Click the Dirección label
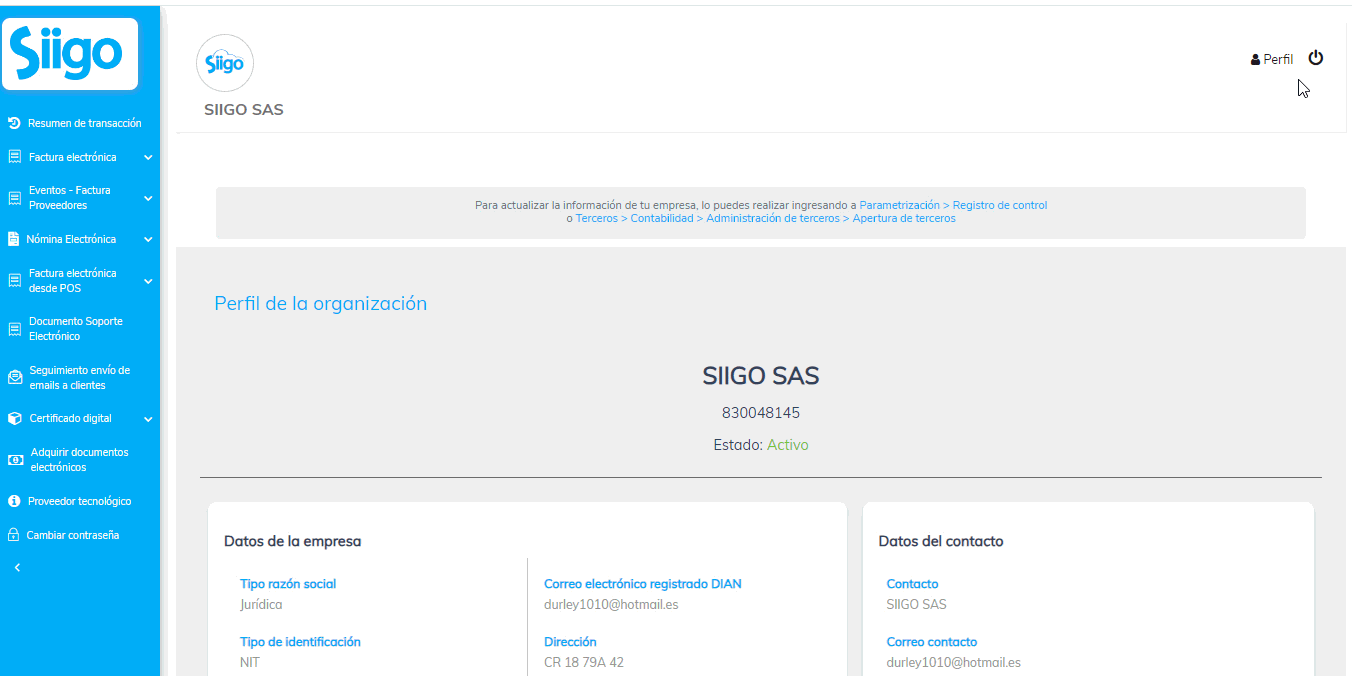The width and height of the screenshot is (1352, 676). click(570, 642)
